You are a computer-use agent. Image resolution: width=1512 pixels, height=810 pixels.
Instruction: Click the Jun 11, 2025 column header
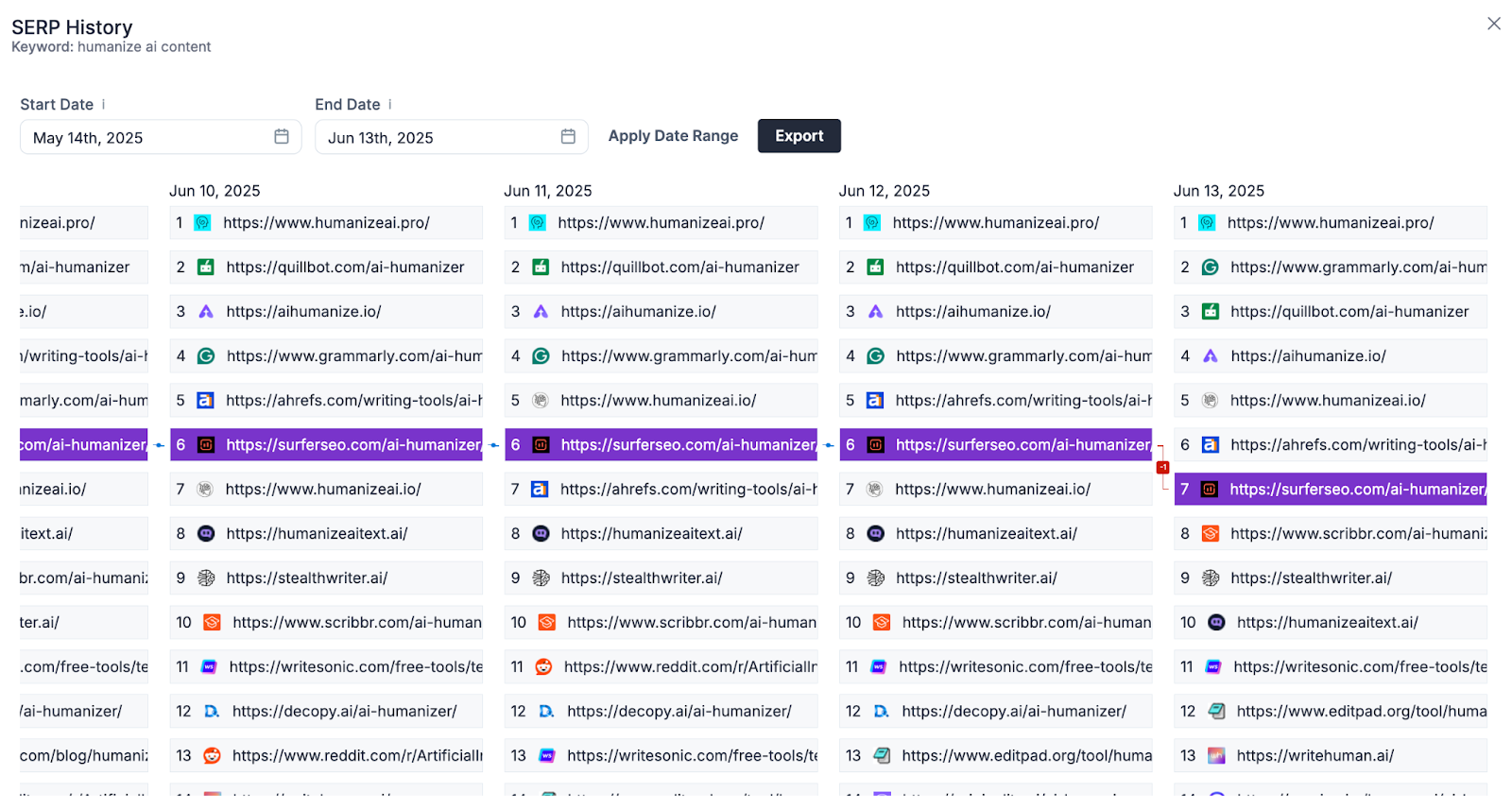click(x=548, y=191)
